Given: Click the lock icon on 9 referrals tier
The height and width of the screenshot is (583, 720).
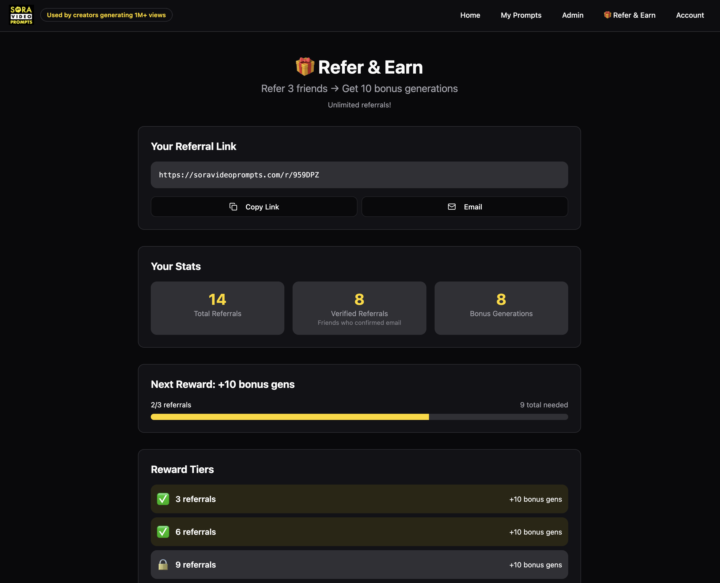Looking at the screenshot, I should [x=163, y=564].
